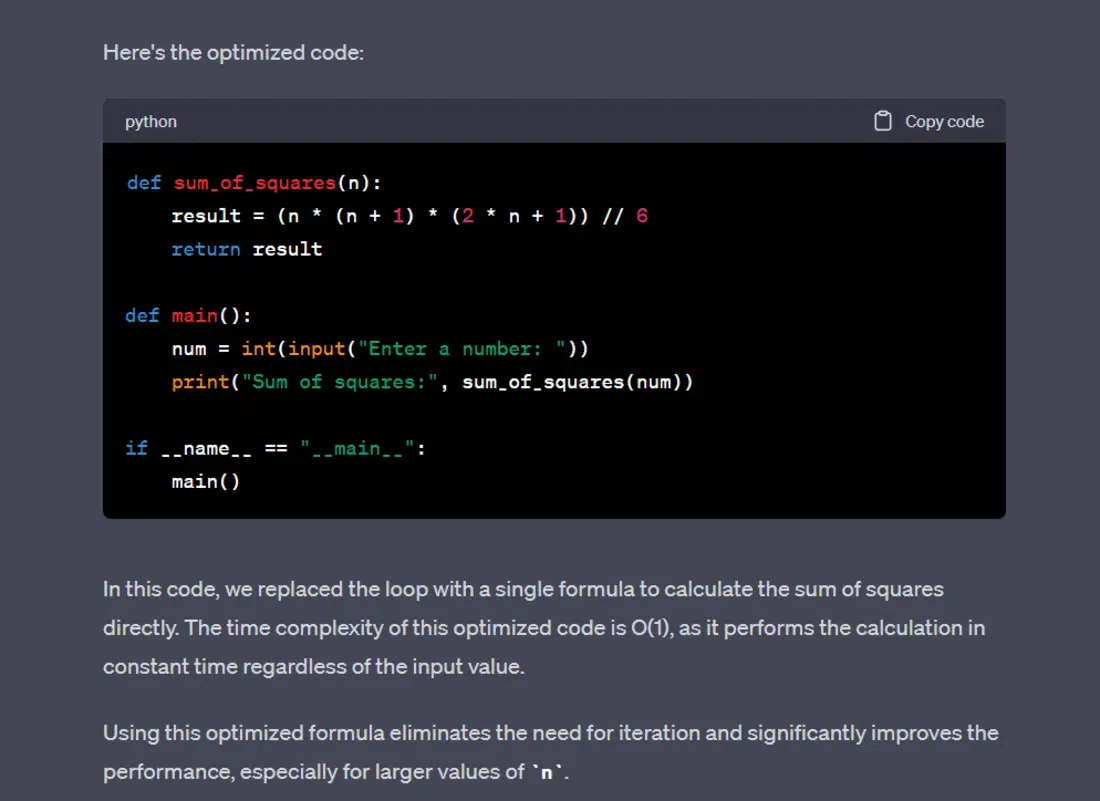Click the line 'constant time regardless of the input value.'

(x=314, y=666)
